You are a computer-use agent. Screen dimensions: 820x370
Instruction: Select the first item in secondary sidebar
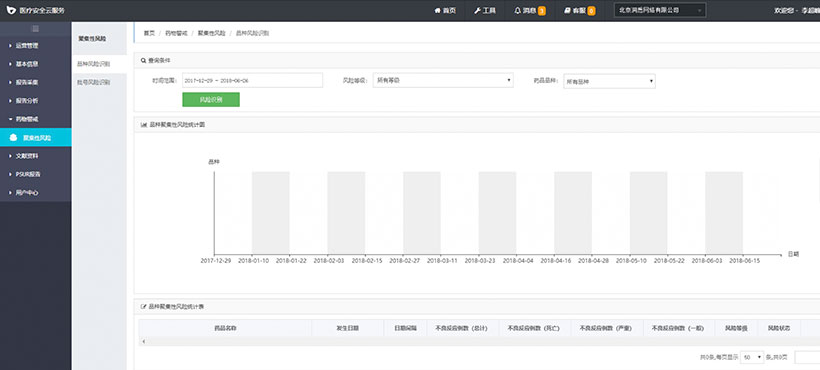click(99, 64)
